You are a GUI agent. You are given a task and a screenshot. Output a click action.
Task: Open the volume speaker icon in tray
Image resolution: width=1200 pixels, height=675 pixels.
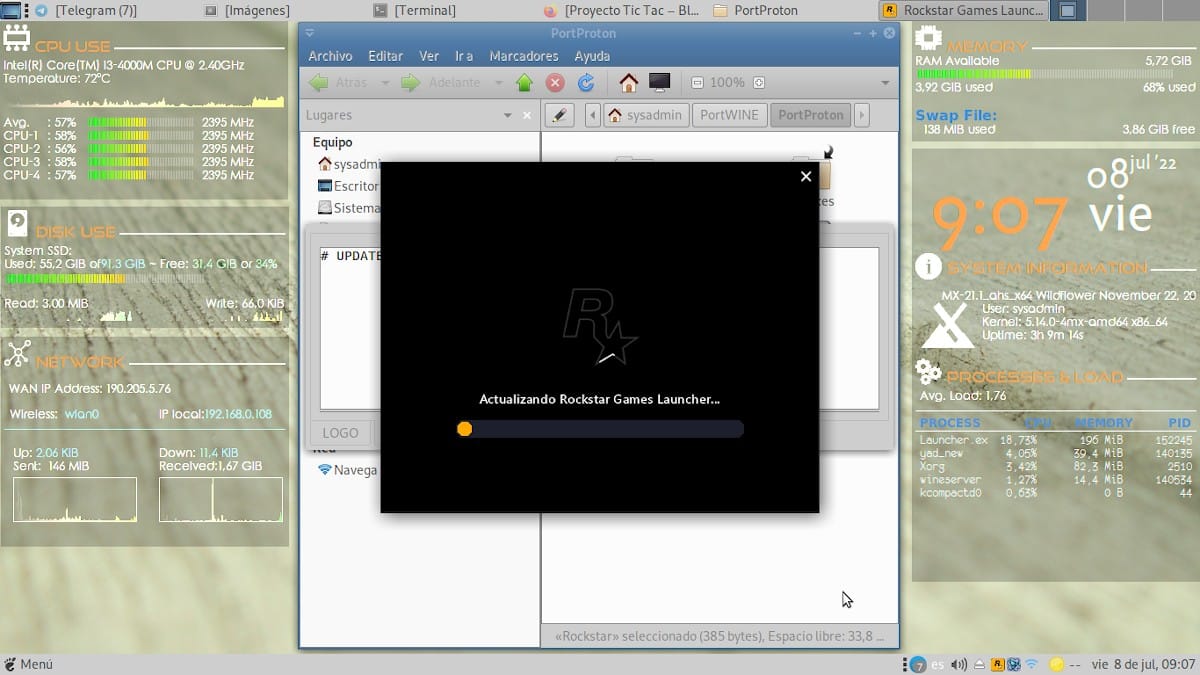tap(959, 664)
